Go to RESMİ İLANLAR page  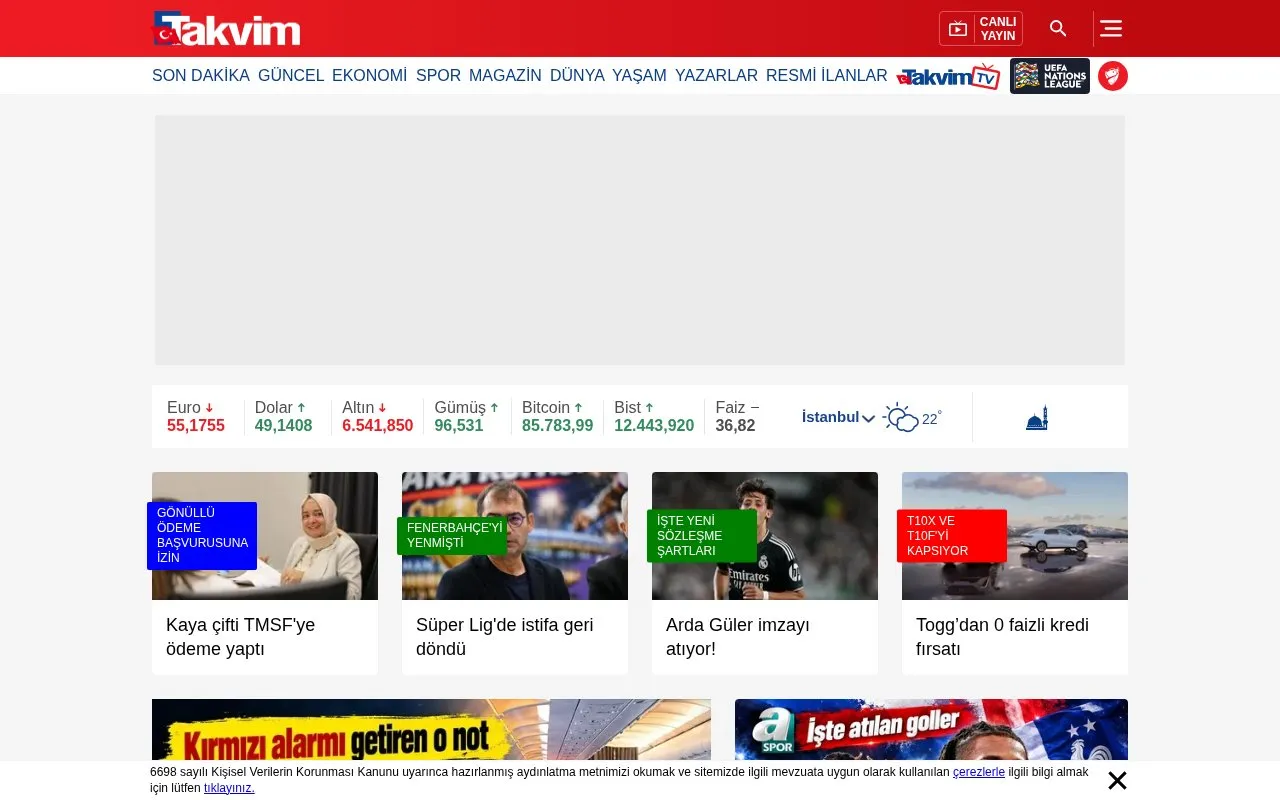point(827,76)
